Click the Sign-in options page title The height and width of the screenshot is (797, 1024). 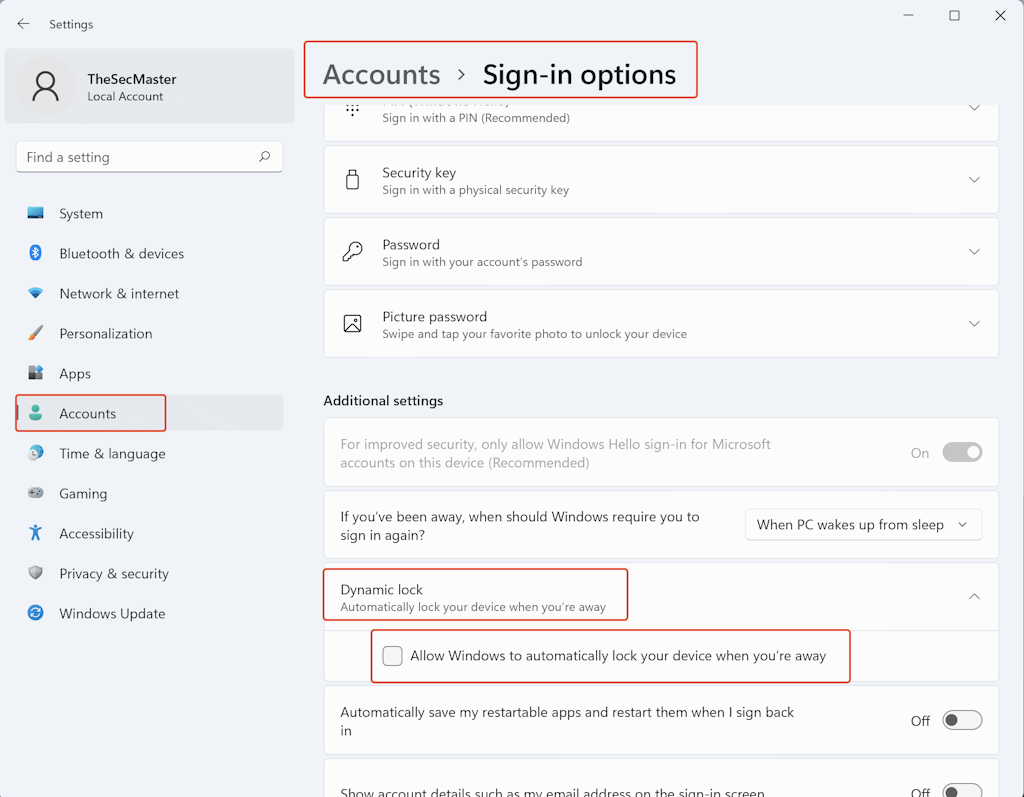[579, 74]
